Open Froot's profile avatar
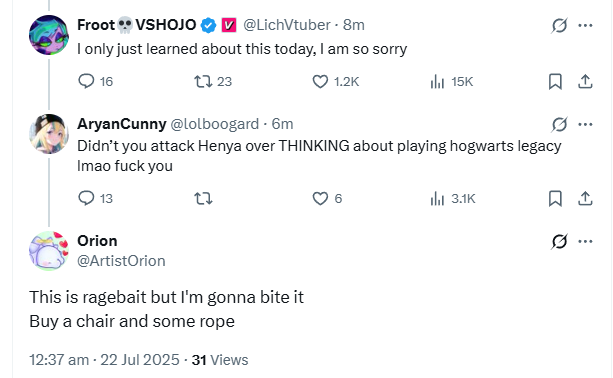The width and height of the screenshot is (613, 378). click(x=49, y=35)
